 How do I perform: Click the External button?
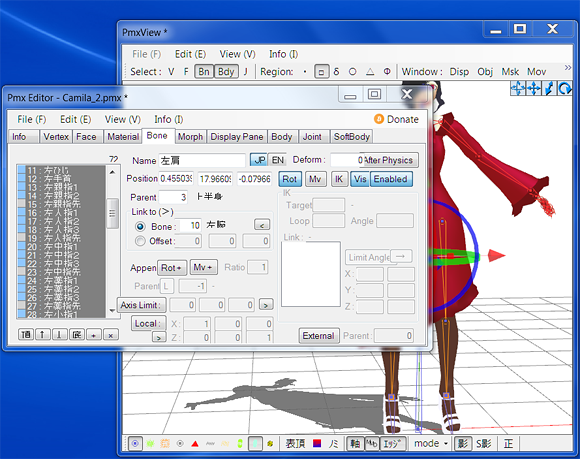[x=318, y=335]
